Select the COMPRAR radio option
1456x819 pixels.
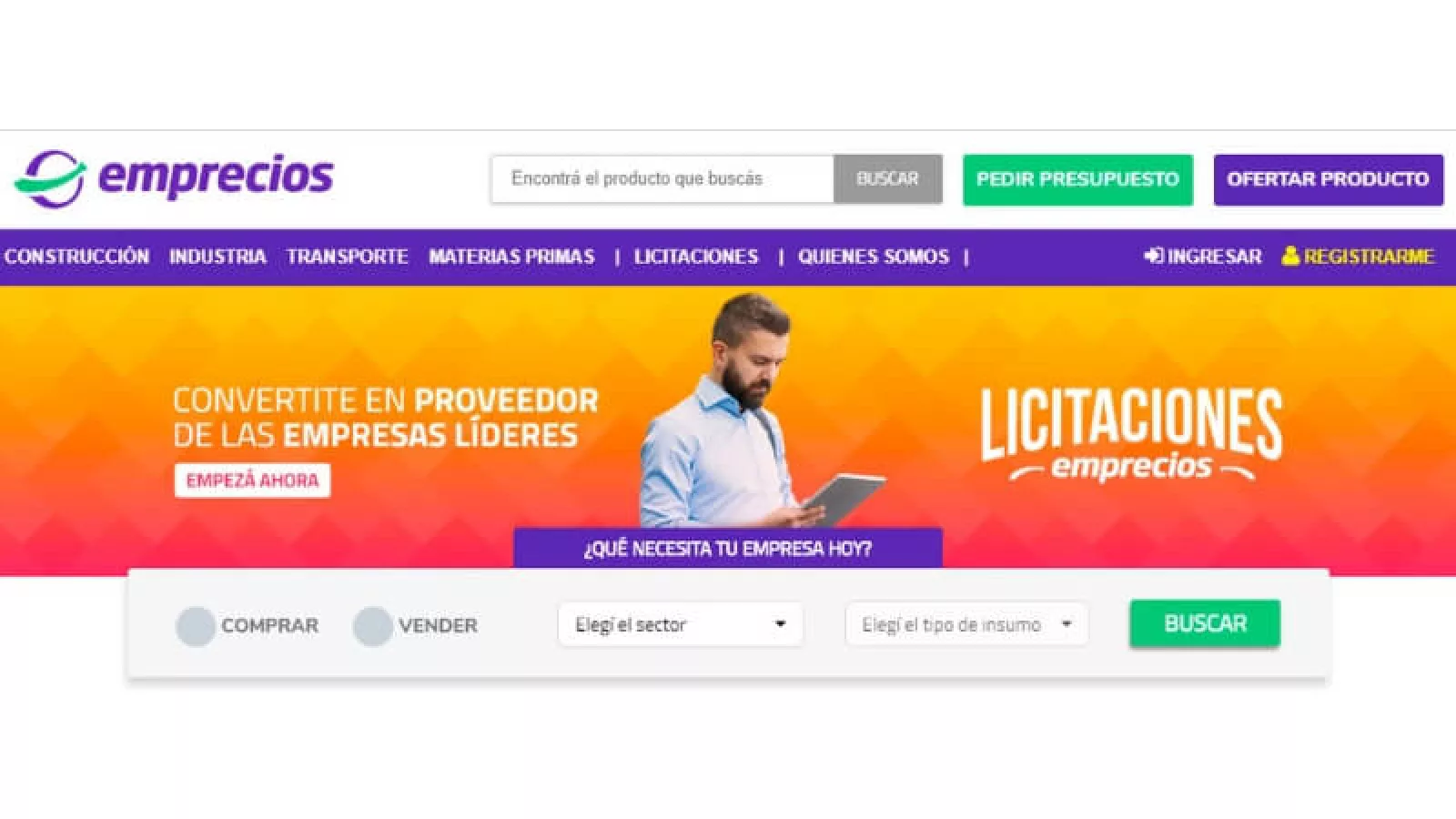pyautogui.click(x=195, y=626)
